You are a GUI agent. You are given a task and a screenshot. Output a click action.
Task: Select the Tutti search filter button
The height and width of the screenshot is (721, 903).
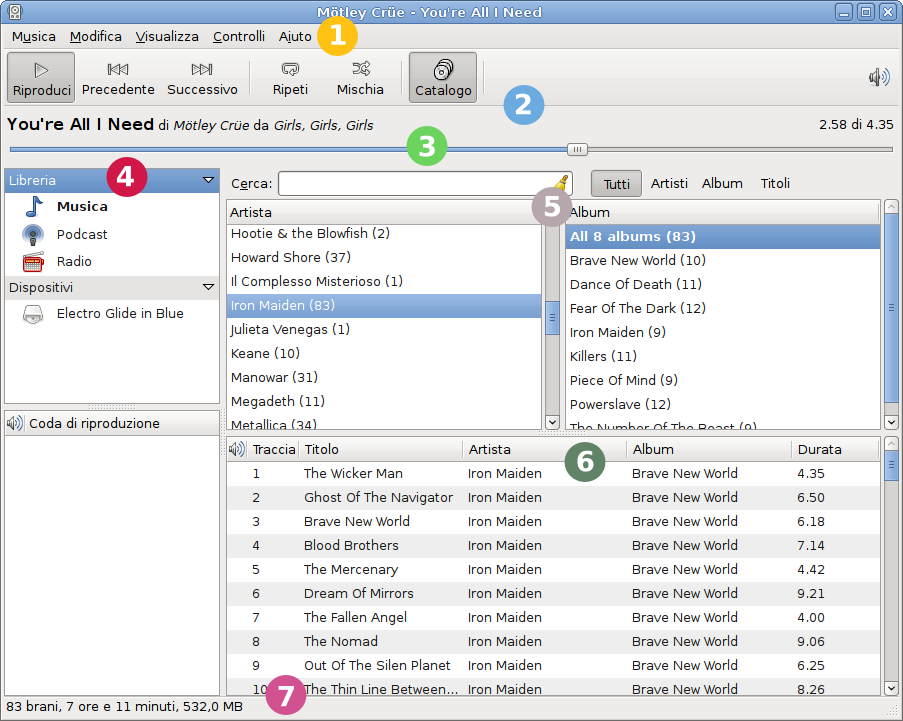coord(617,184)
